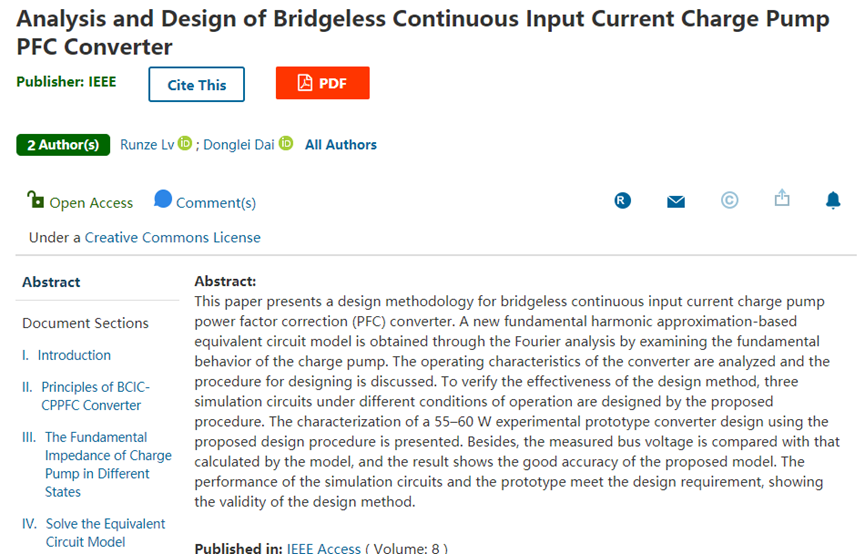The image size is (865, 554).
Task: Click Runze Lv's ORCID icon
Action: 185,144
